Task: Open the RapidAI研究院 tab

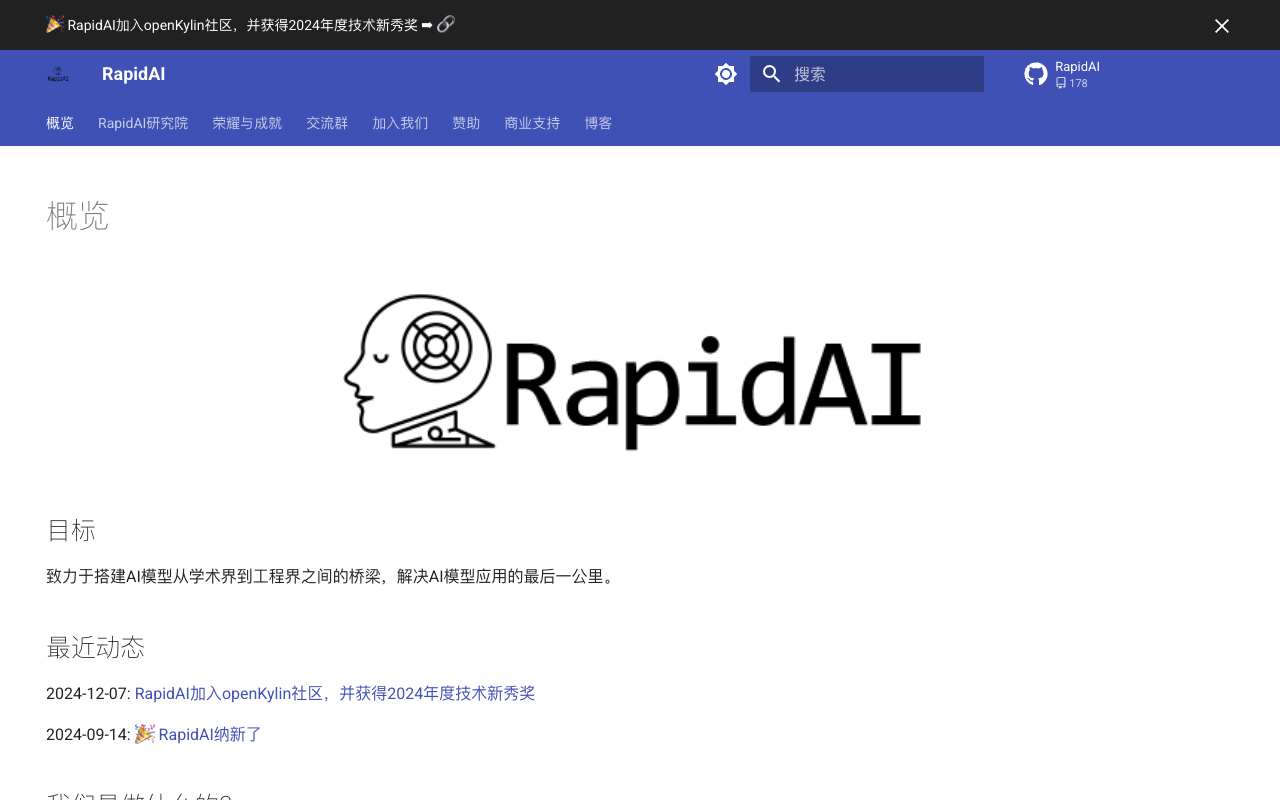Action: pos(143,123)
